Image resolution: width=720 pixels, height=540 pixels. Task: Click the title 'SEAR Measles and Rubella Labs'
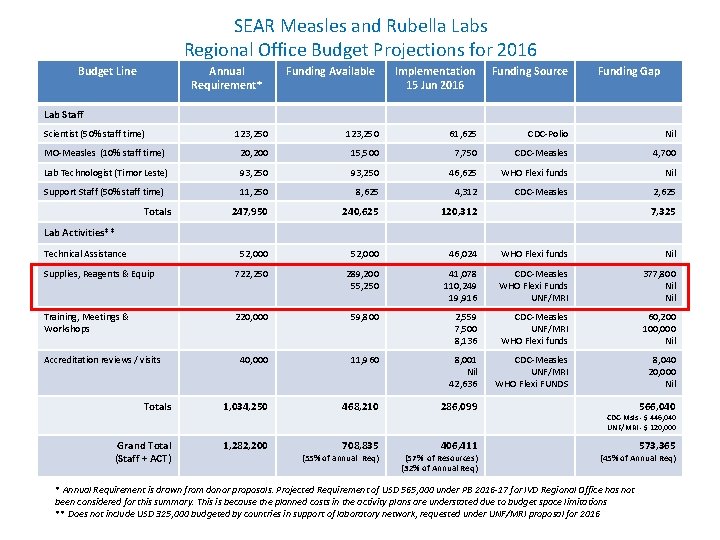360,25
